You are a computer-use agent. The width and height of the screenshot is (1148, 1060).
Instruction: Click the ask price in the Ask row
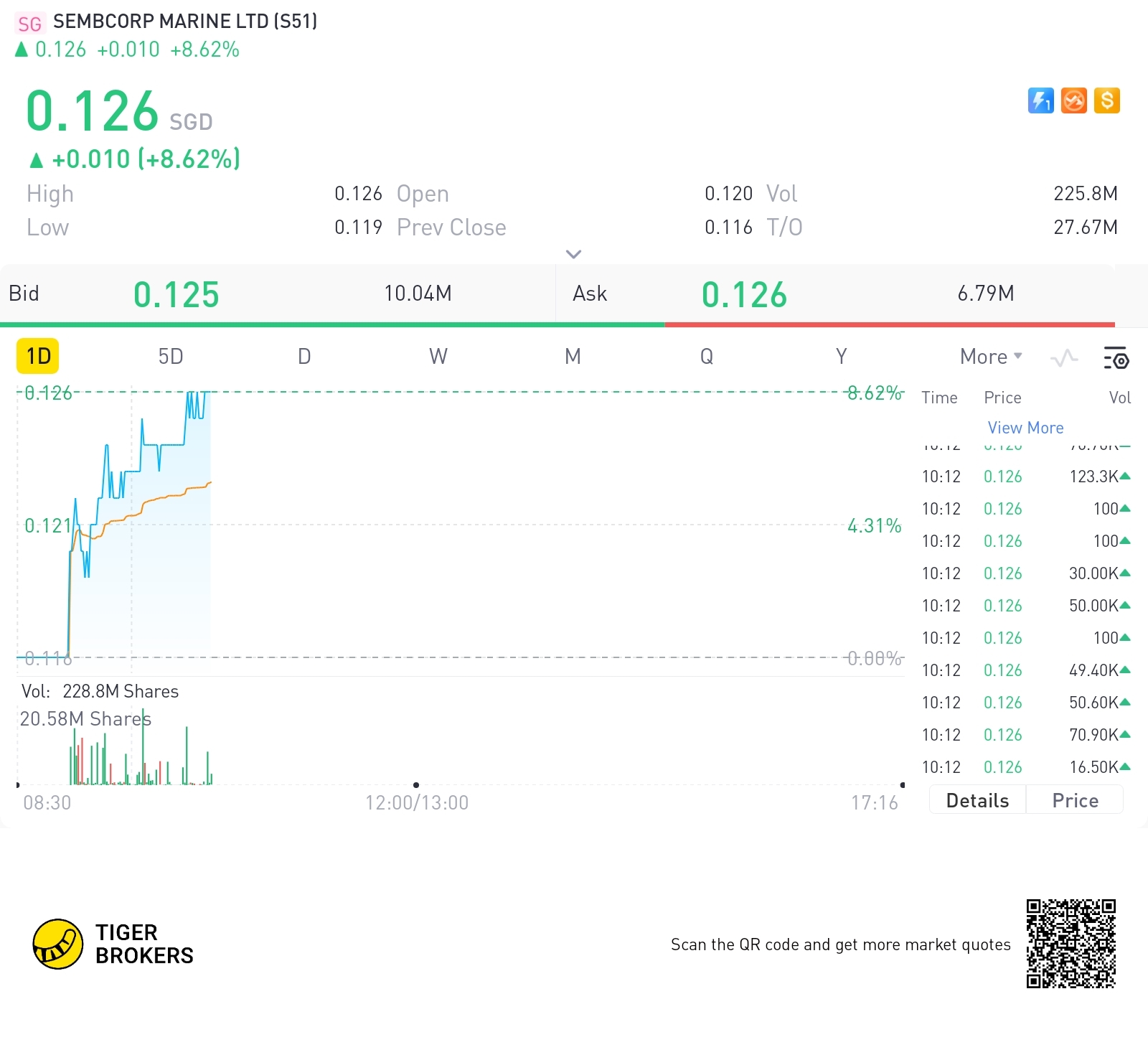coord(744,295)
